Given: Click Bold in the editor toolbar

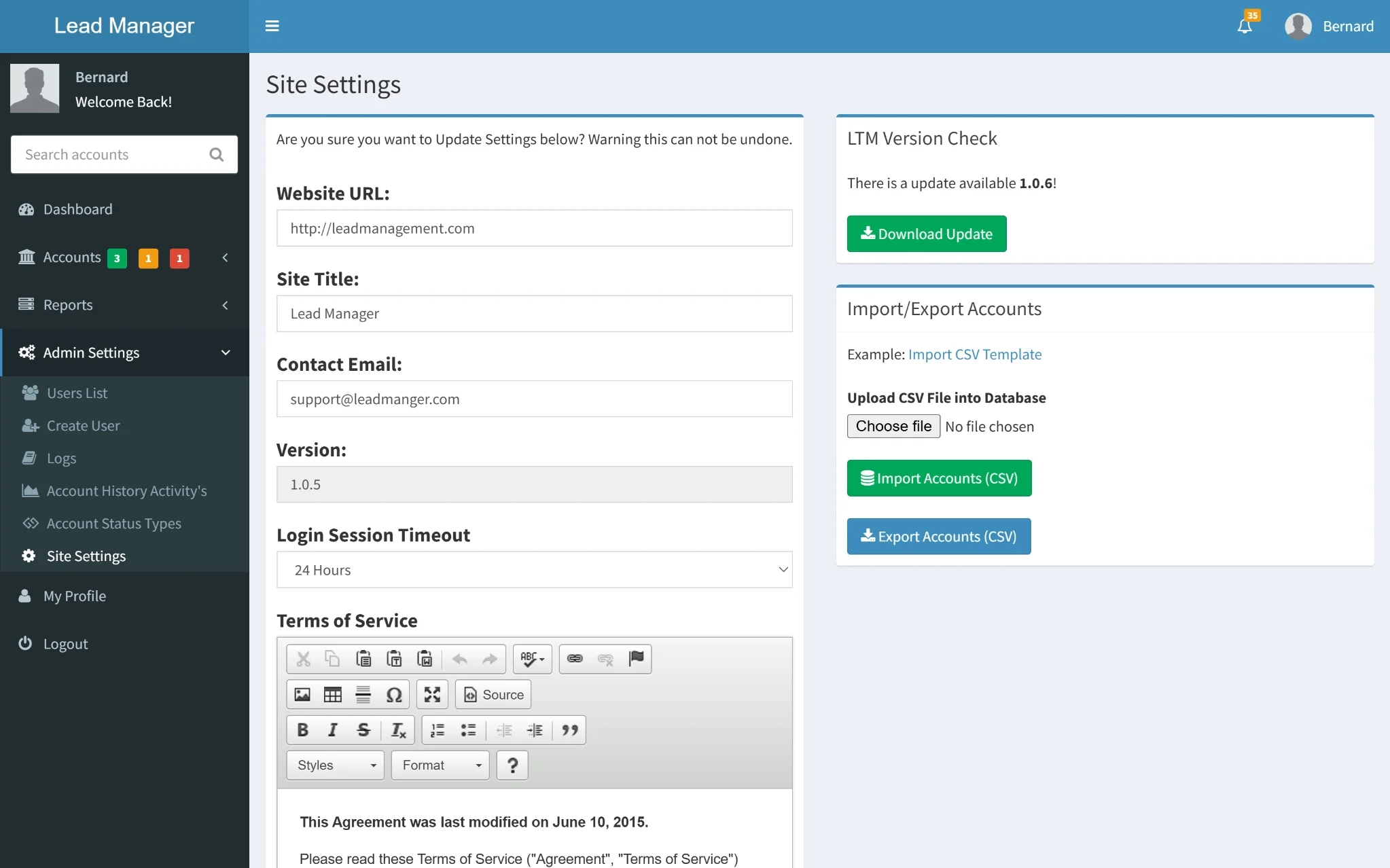Looking at the screenshot, I should coord(303,730).
